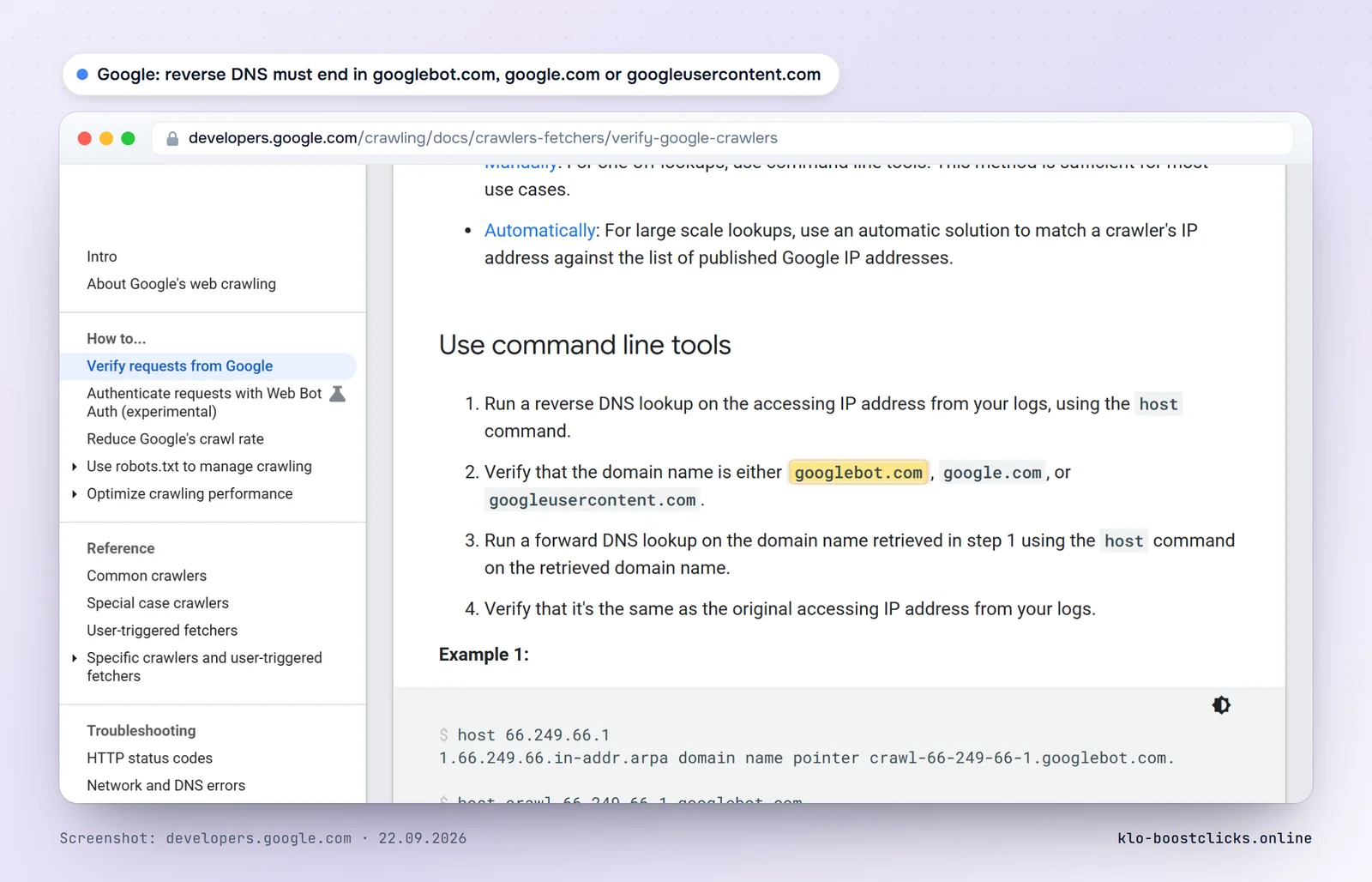Click the 'host 66.249.66.1' command line
The width and height of the screenshot is (1372, 882).
533,735
